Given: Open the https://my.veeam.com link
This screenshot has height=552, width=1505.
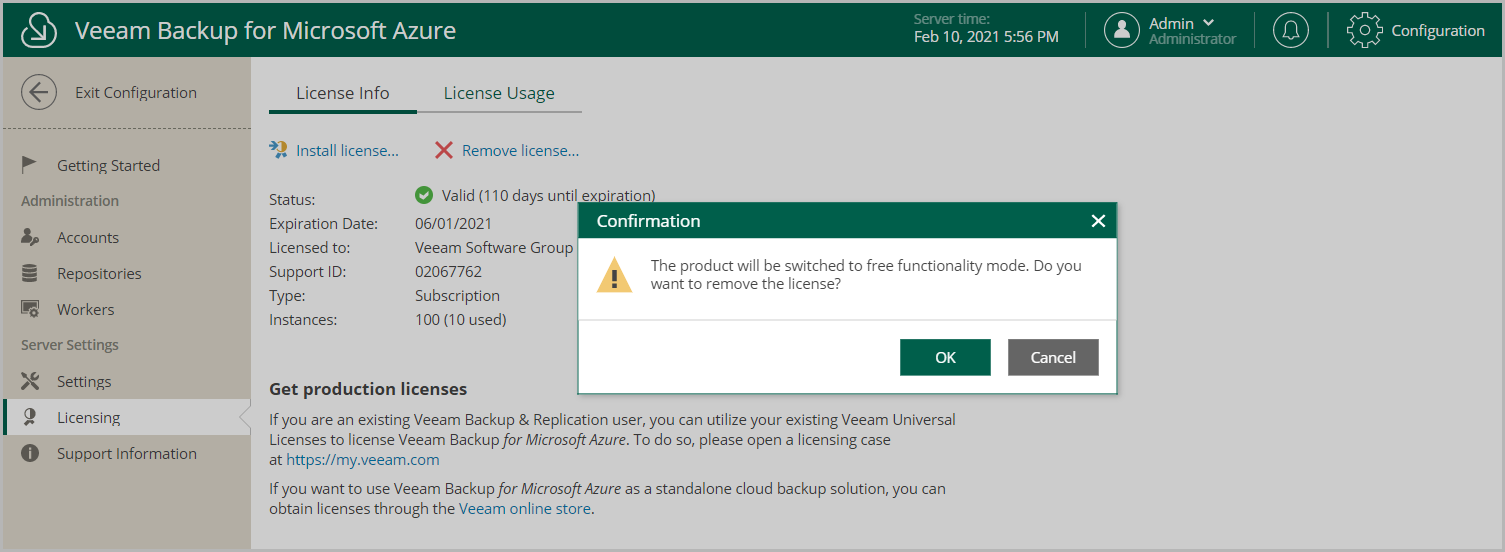Looking at the screenshot, I should click(363, 460).
